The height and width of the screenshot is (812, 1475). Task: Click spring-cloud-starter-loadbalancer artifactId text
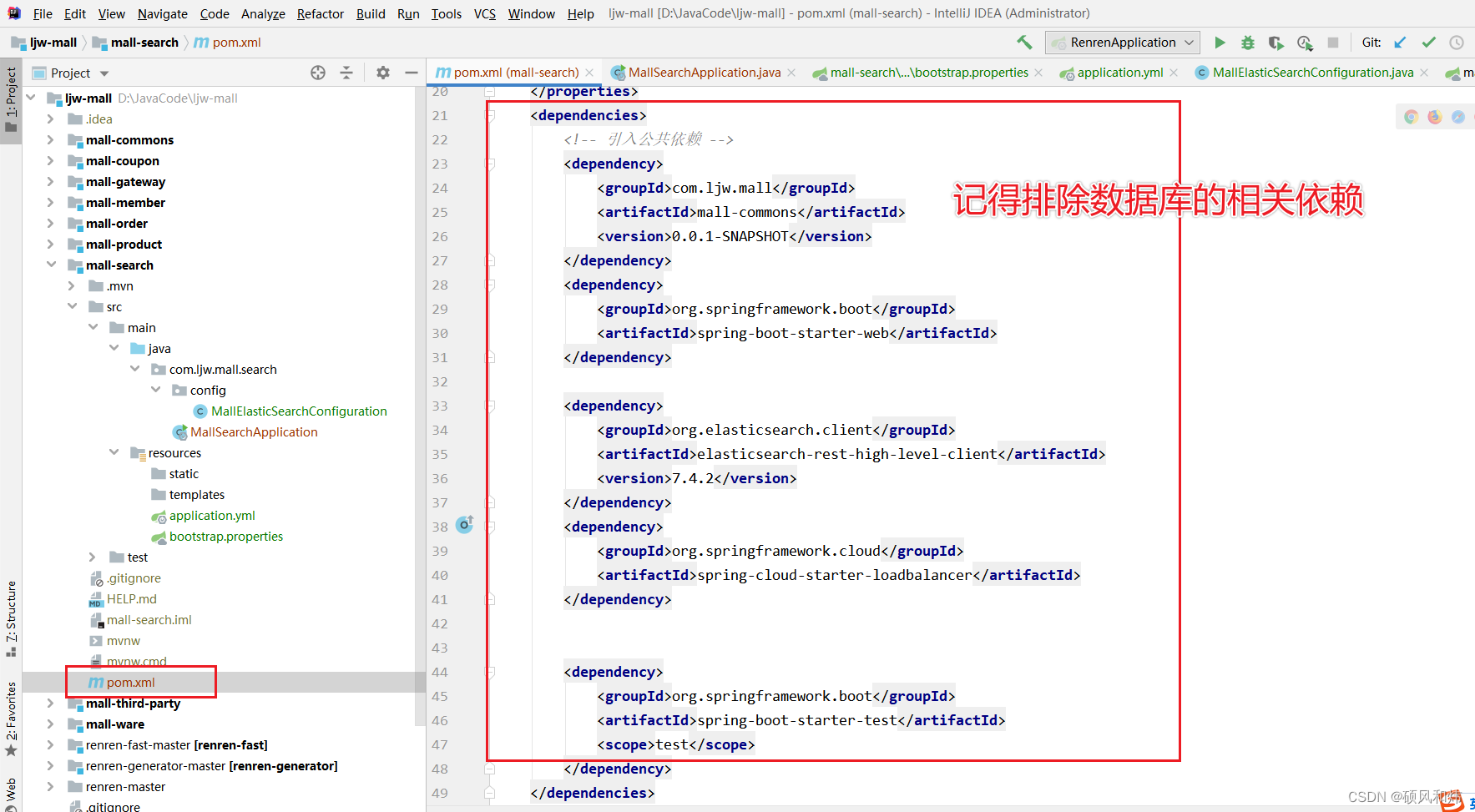(835, 575)
